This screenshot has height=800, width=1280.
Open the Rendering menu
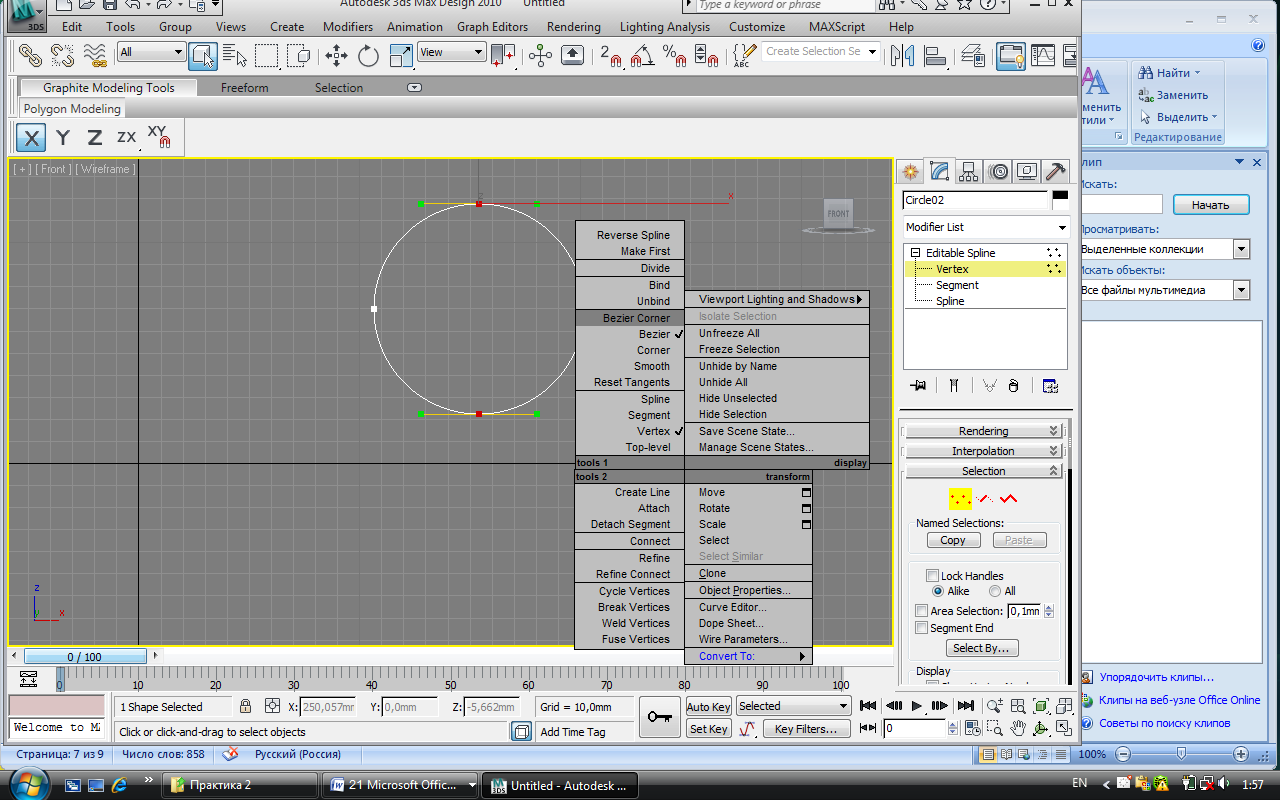574,27
